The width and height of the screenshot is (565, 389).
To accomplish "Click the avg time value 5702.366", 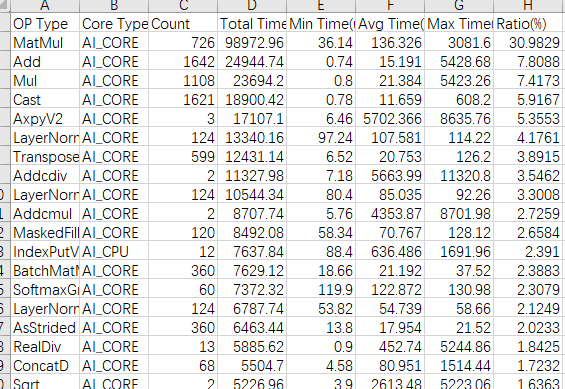I will click(390, 119).
